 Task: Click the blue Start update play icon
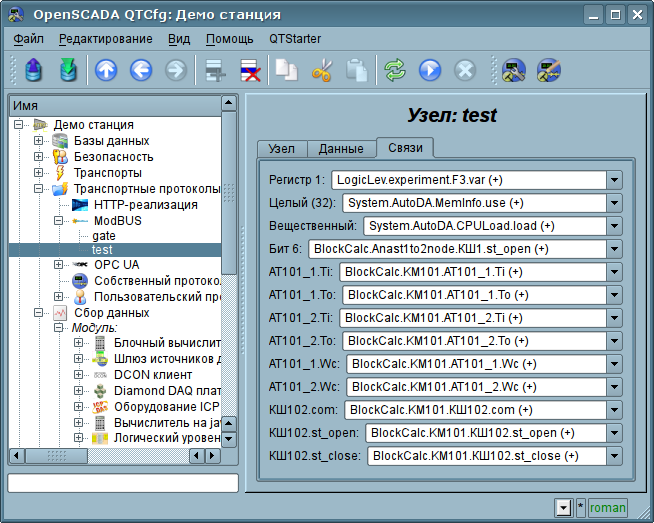[x=429, y=70]
